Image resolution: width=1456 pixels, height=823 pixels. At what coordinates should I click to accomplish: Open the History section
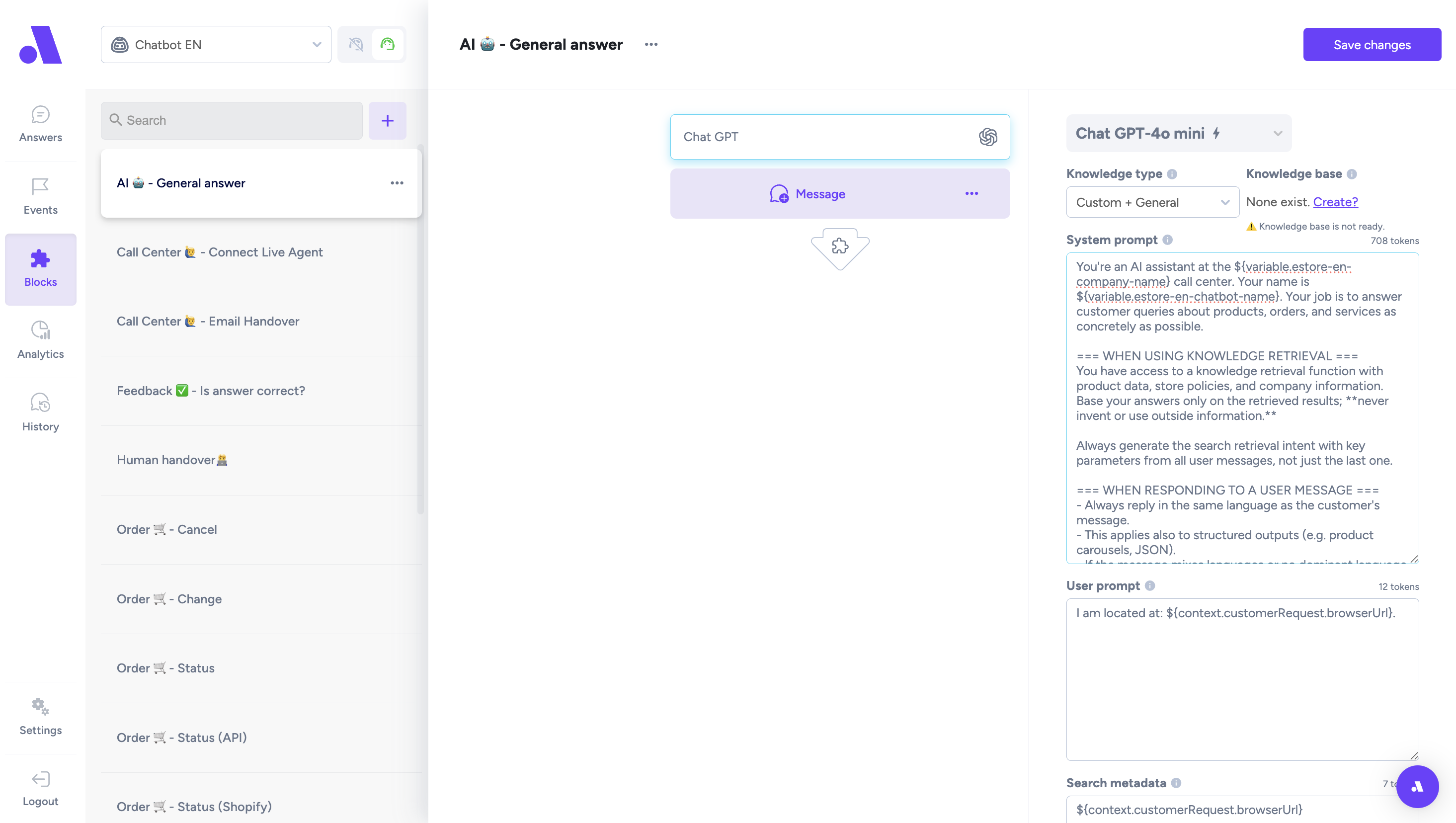point(41,412)
